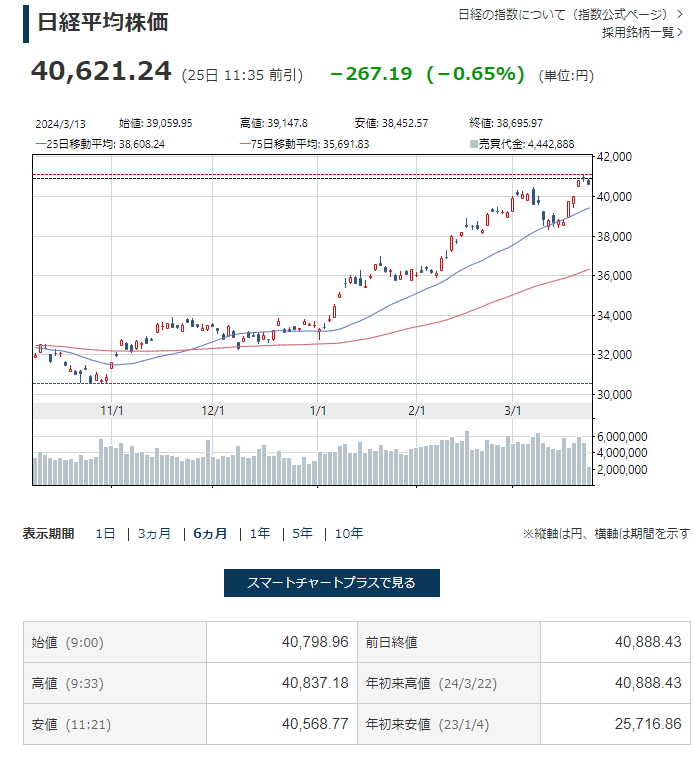Click the 1/1 date axis label
This screenshot has width=695, height=757.
(x=318, y=411)
